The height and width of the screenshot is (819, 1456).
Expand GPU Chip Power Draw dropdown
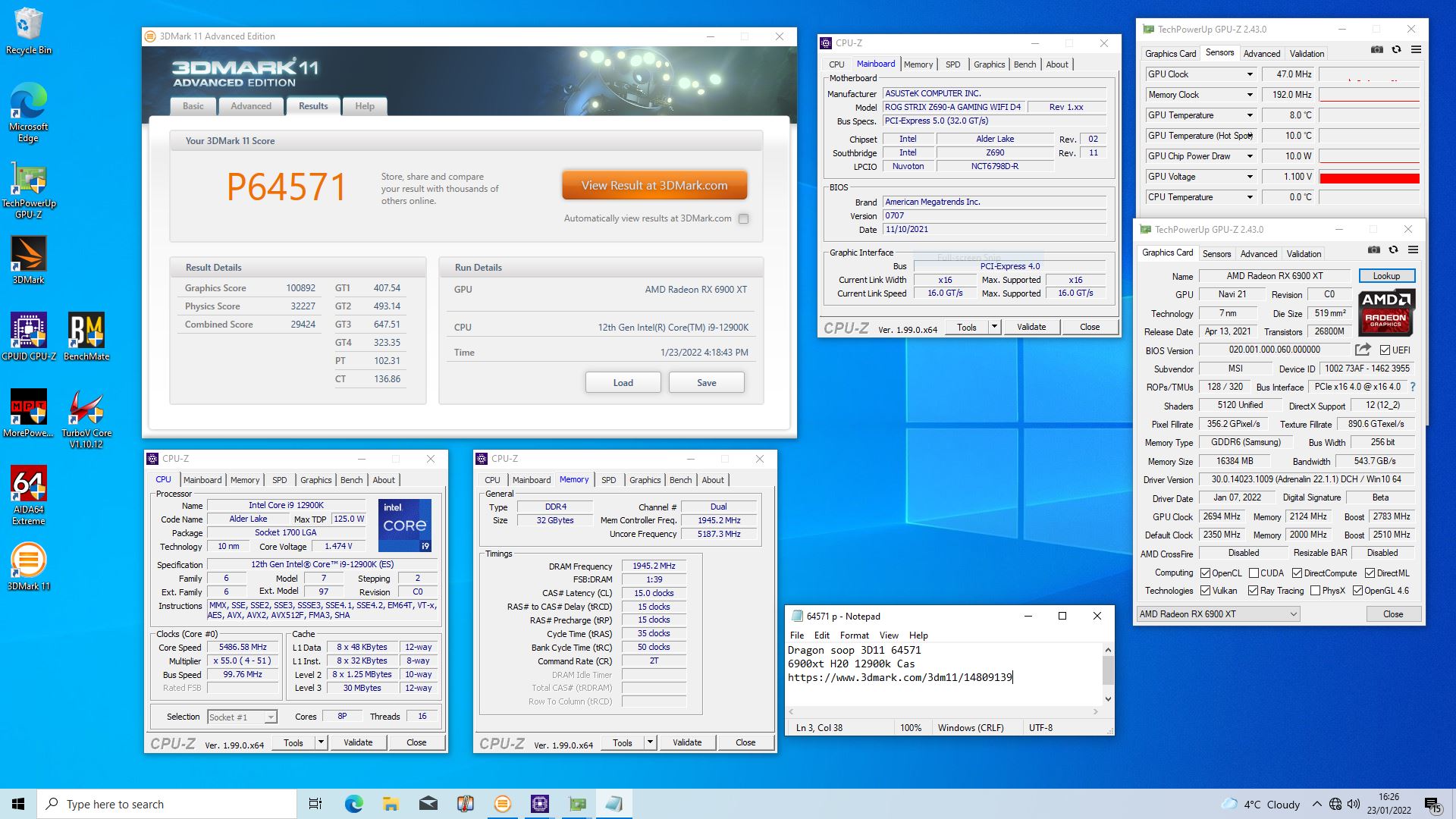click(x=1250, y=156)
